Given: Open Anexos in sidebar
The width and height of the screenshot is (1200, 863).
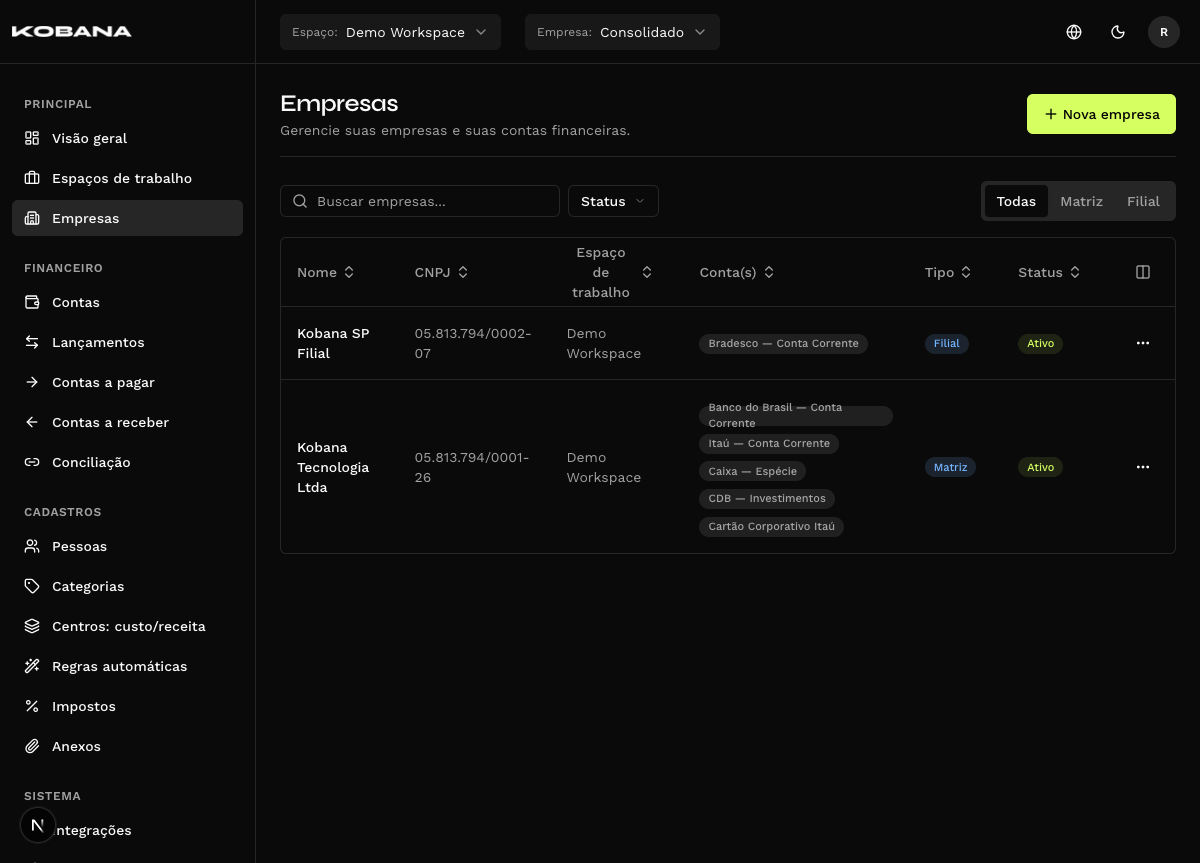Looking at the screenshot, I should [x=127, y=746].
